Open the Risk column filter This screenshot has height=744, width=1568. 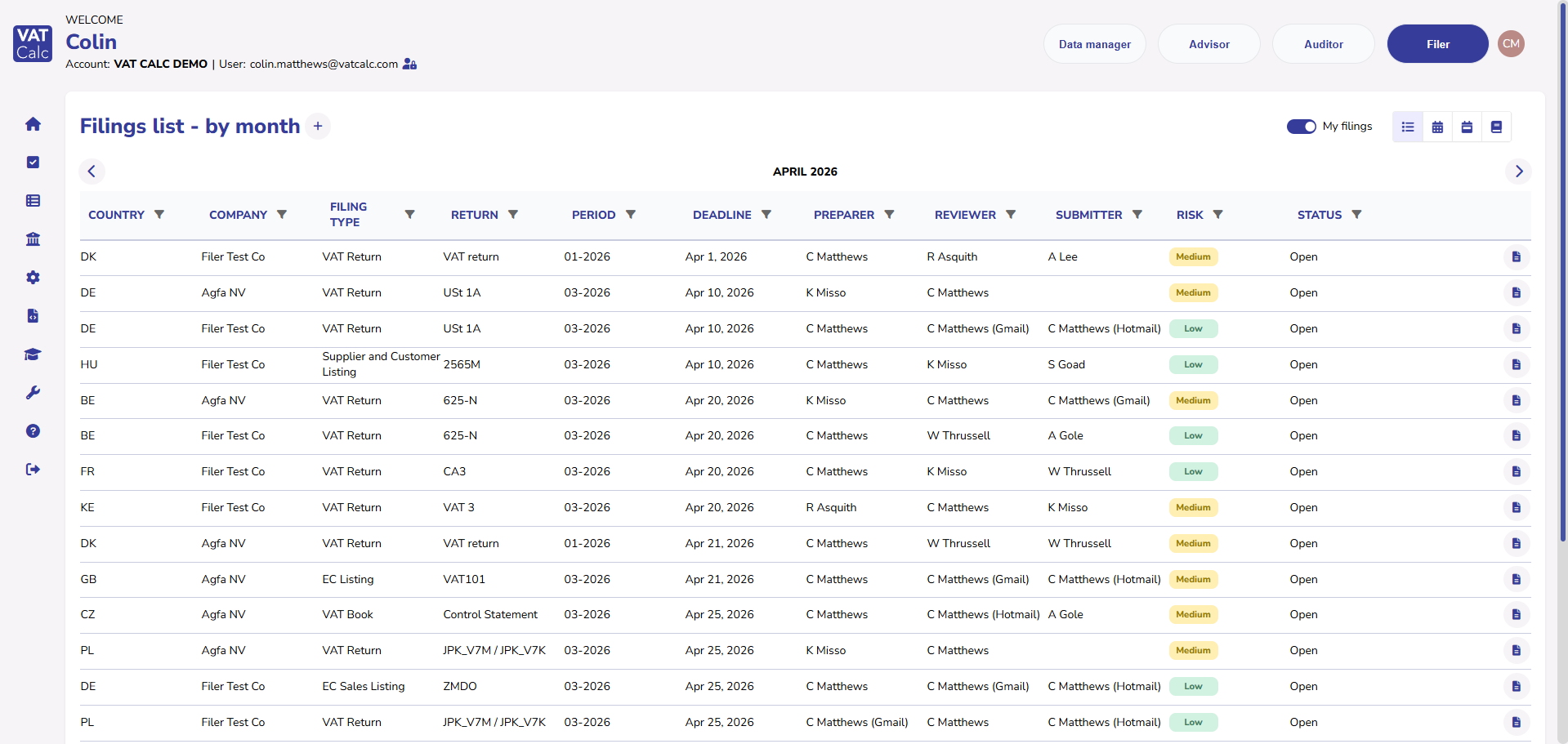1218,215
